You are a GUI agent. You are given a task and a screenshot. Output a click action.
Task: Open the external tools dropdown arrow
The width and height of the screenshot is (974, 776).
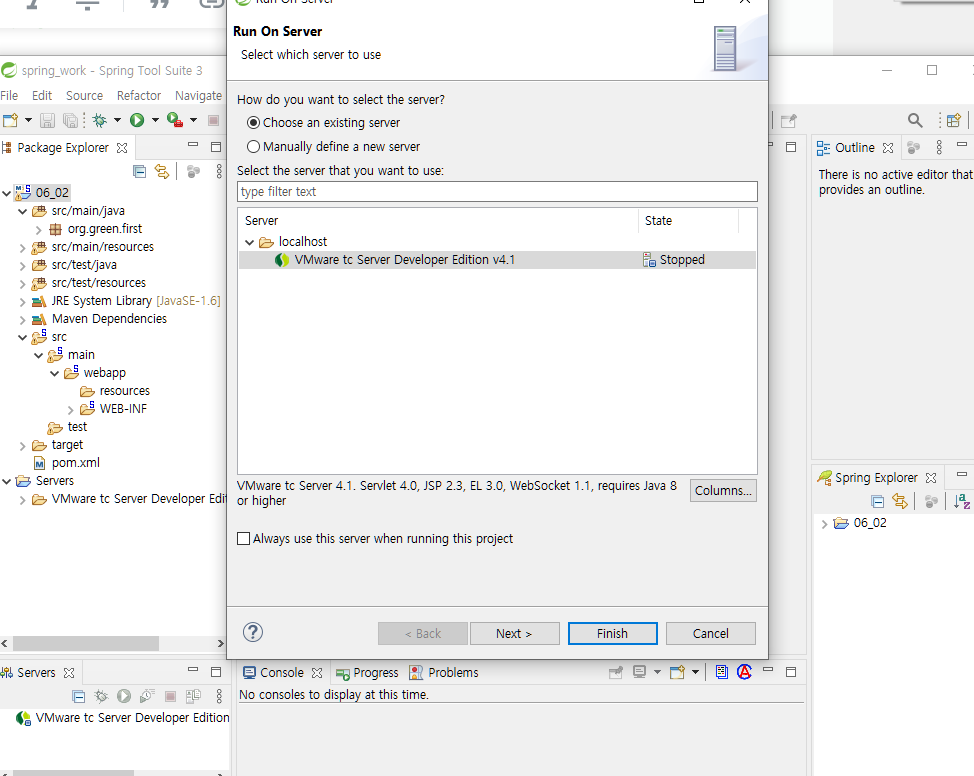coord(193,120)
